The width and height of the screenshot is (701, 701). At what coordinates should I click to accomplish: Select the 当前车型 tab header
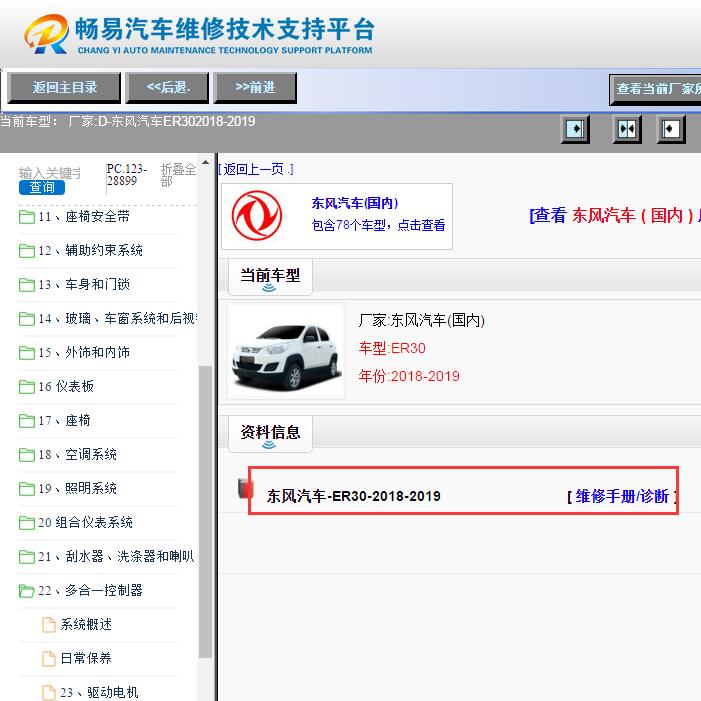coord(270,276)
